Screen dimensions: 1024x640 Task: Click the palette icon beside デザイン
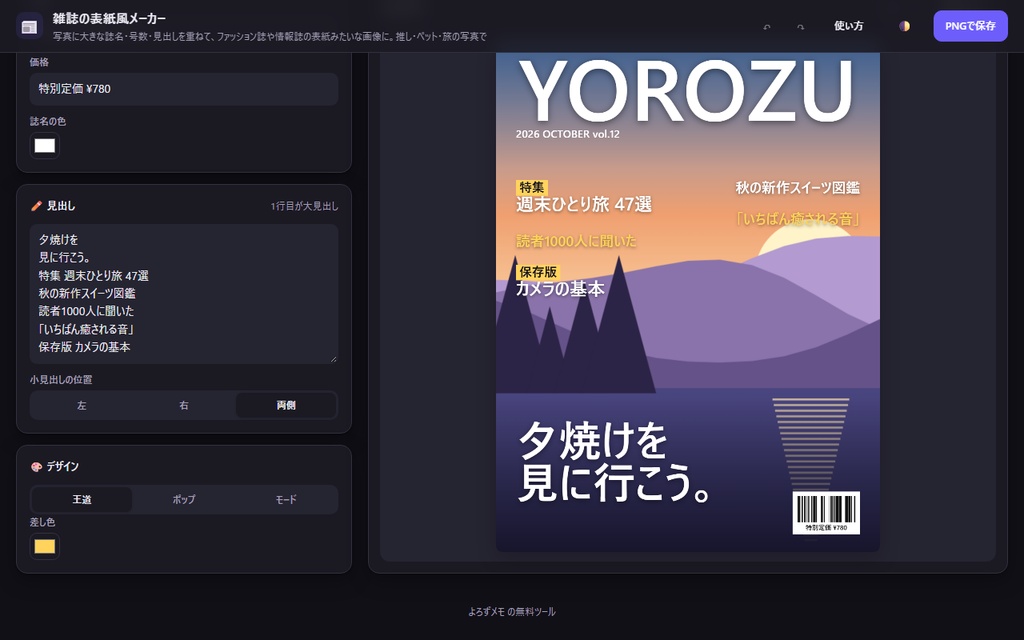(37, 466)
